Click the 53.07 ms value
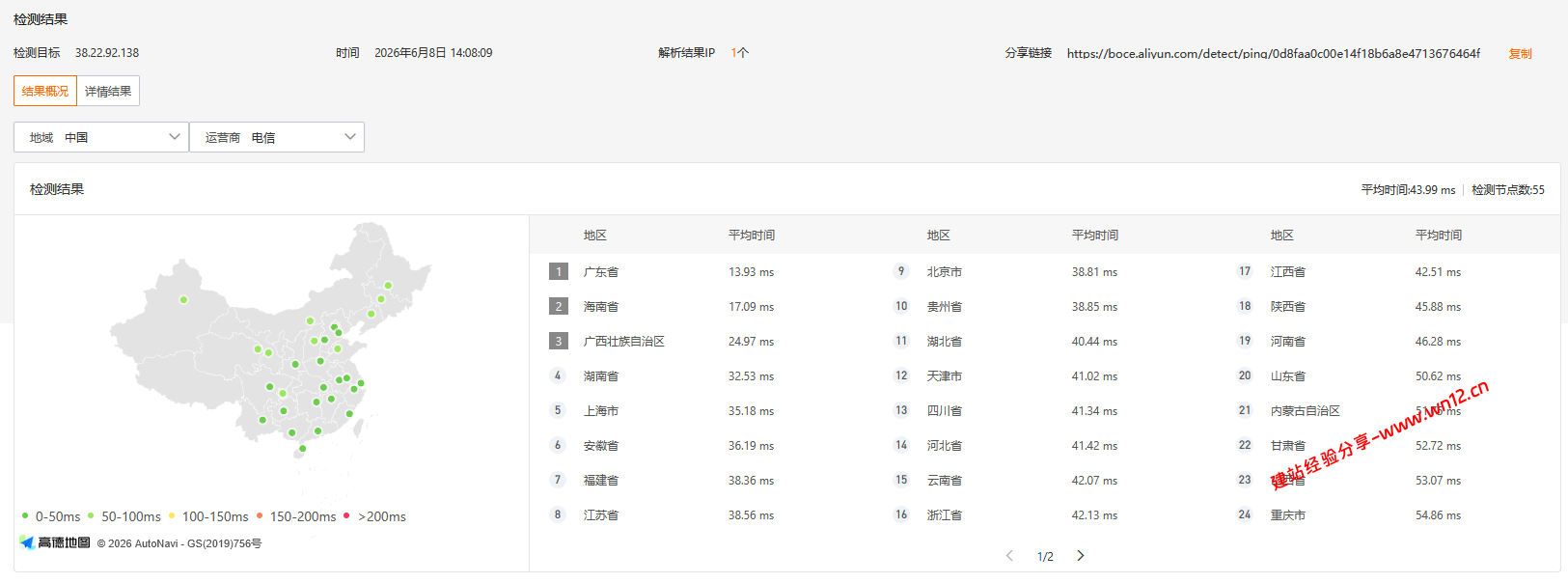Viewport: 1568px width, 583px height. [x=1438, y=481]
